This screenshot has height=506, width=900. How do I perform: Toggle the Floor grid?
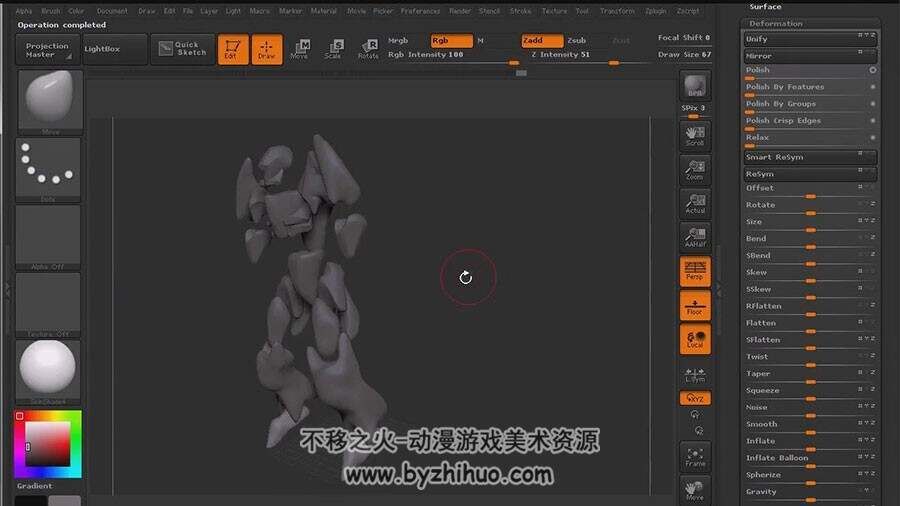pos(695,305)
